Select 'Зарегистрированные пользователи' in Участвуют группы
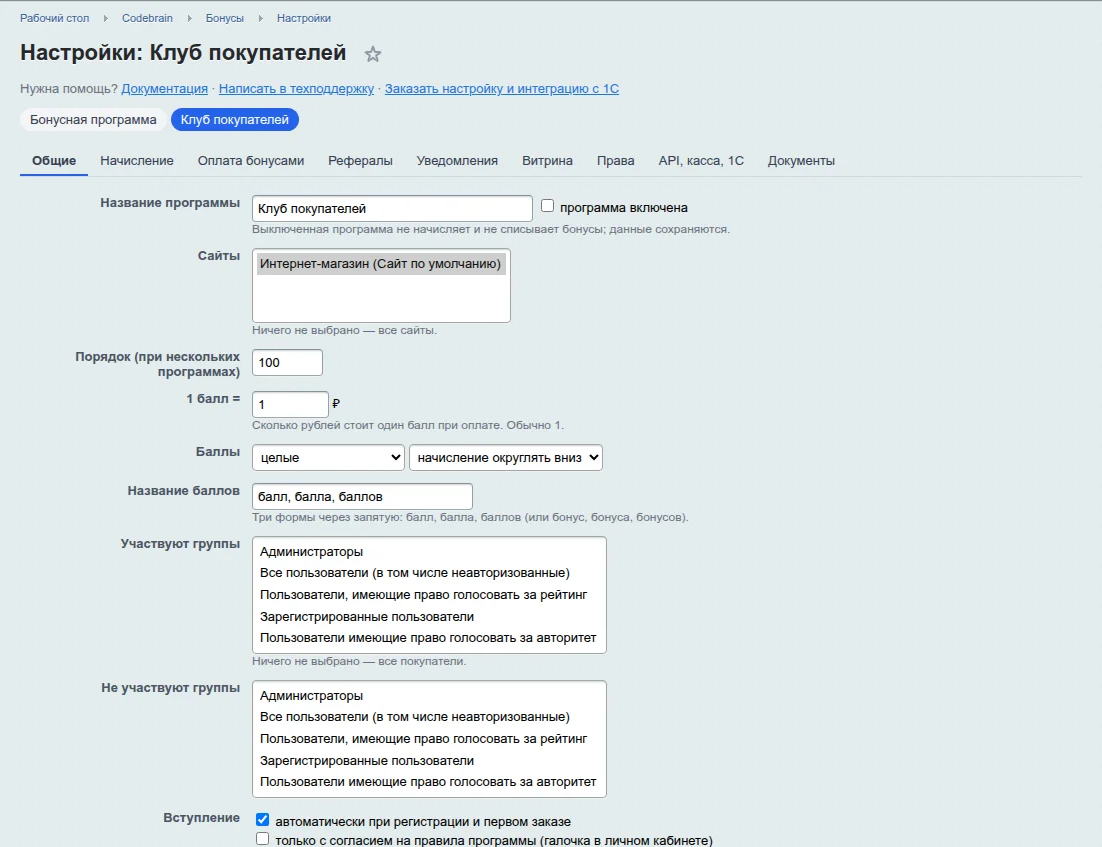This screenshot has height=847, width=1102. click(x=429, y=616)
